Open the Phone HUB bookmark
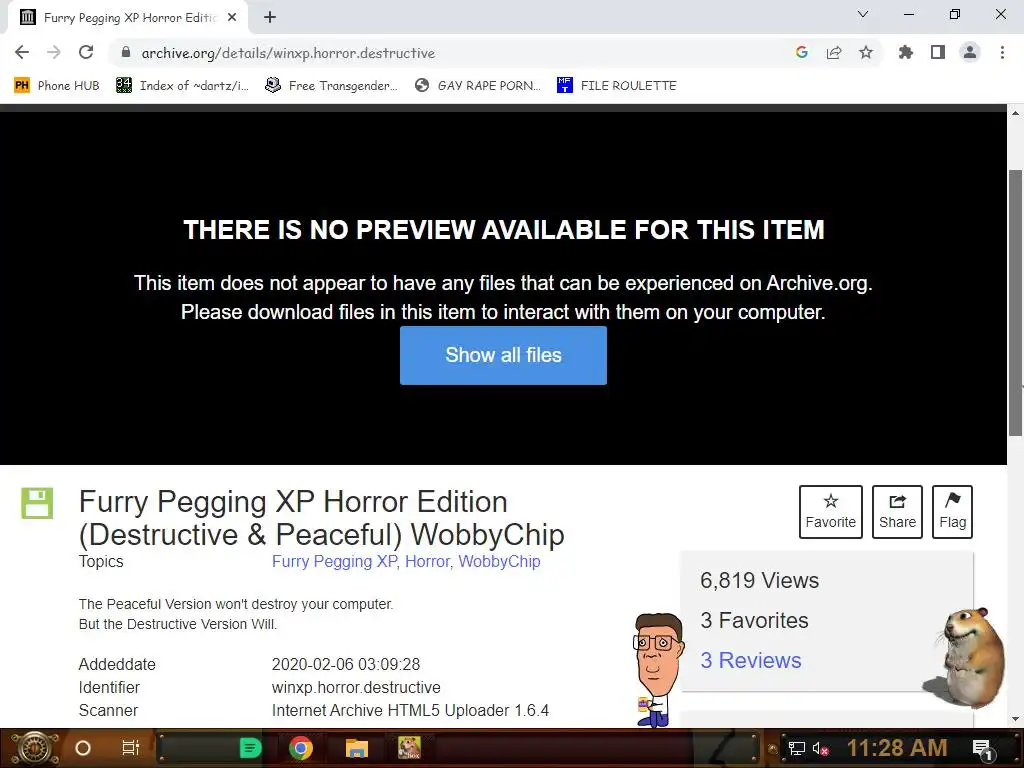Viewport: 1024px width, 768px height. (57, 86)
